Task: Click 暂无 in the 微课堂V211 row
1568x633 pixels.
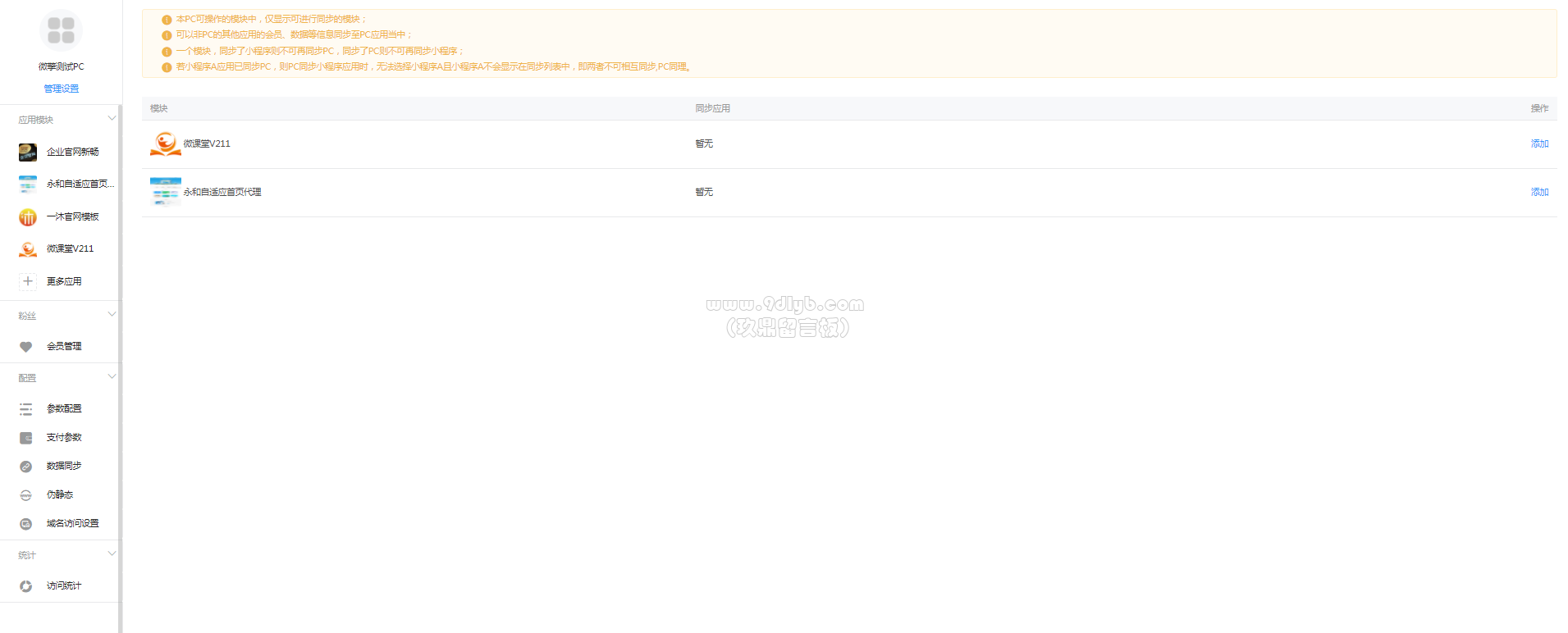Action: (x=704, y=143)
